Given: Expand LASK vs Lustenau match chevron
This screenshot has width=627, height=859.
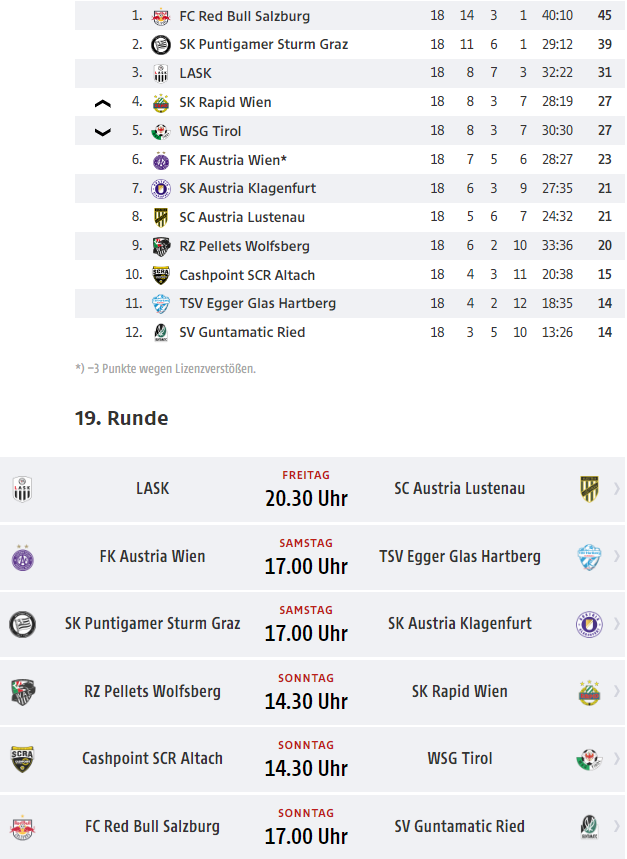Looking at the screenshot, I should coord(617,489).
